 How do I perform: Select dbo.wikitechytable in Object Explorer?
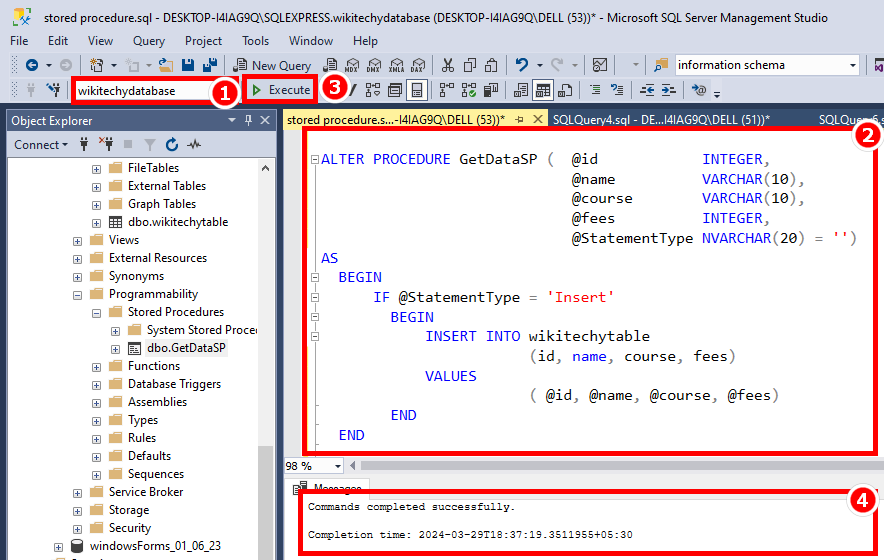[177, 222]
